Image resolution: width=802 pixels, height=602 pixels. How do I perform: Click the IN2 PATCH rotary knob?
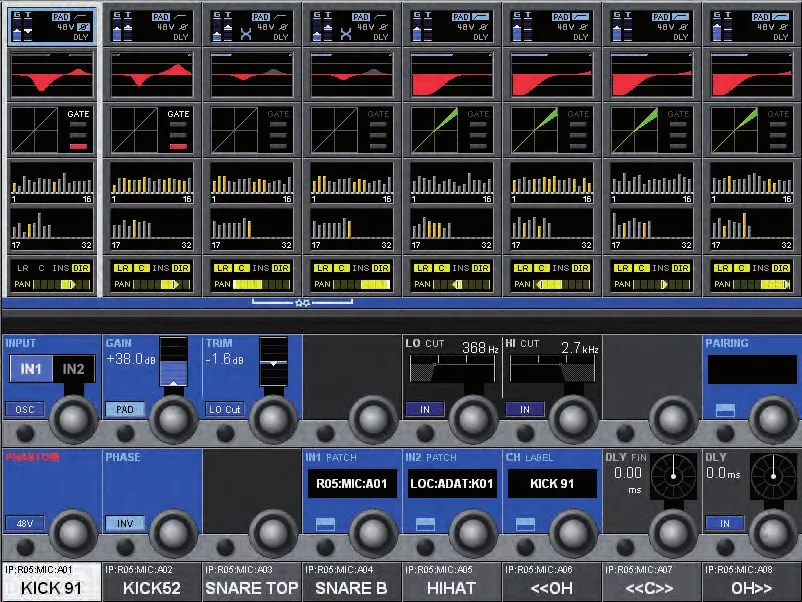tap(473, 533)
